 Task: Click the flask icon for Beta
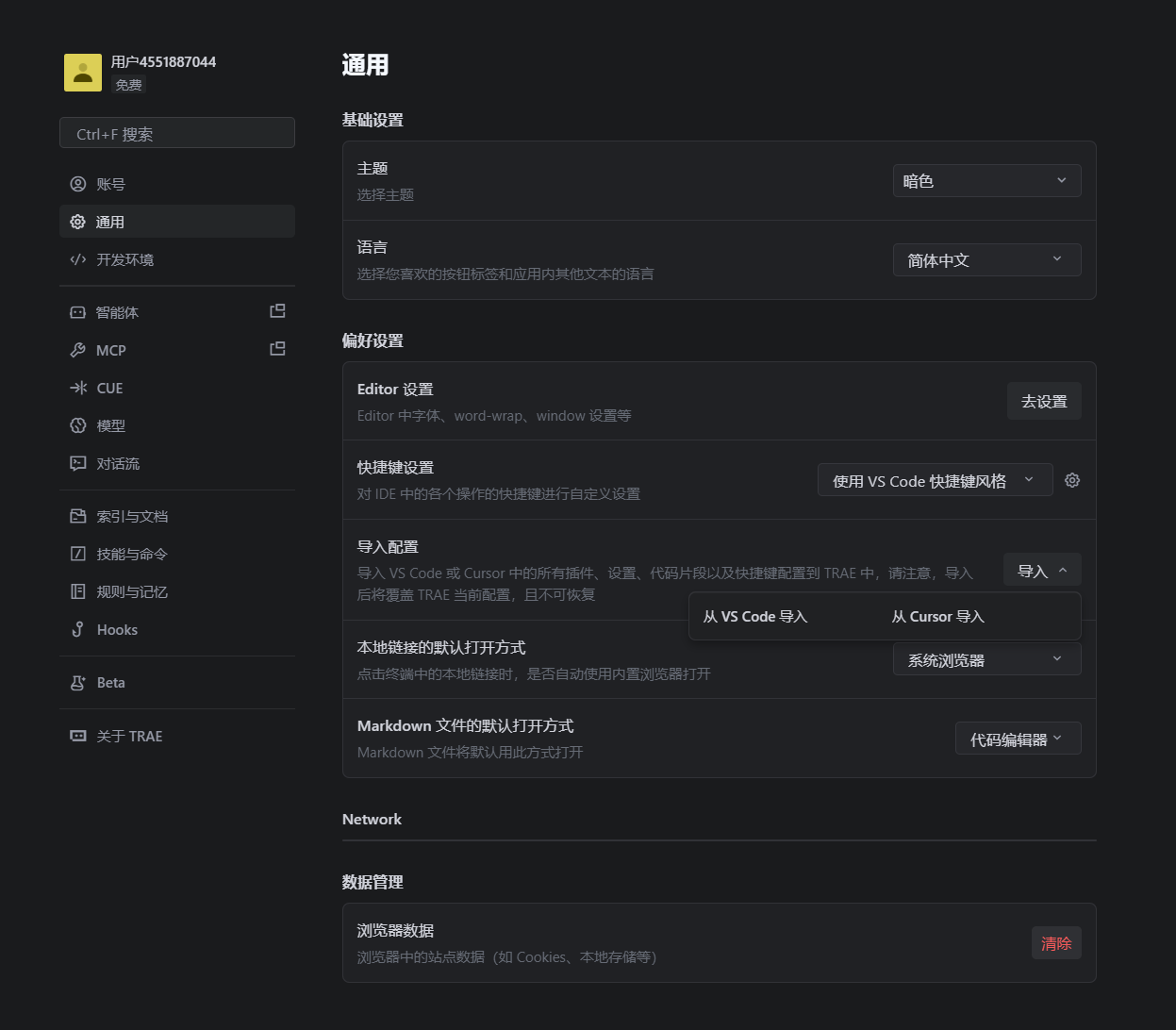pos(78,682)
